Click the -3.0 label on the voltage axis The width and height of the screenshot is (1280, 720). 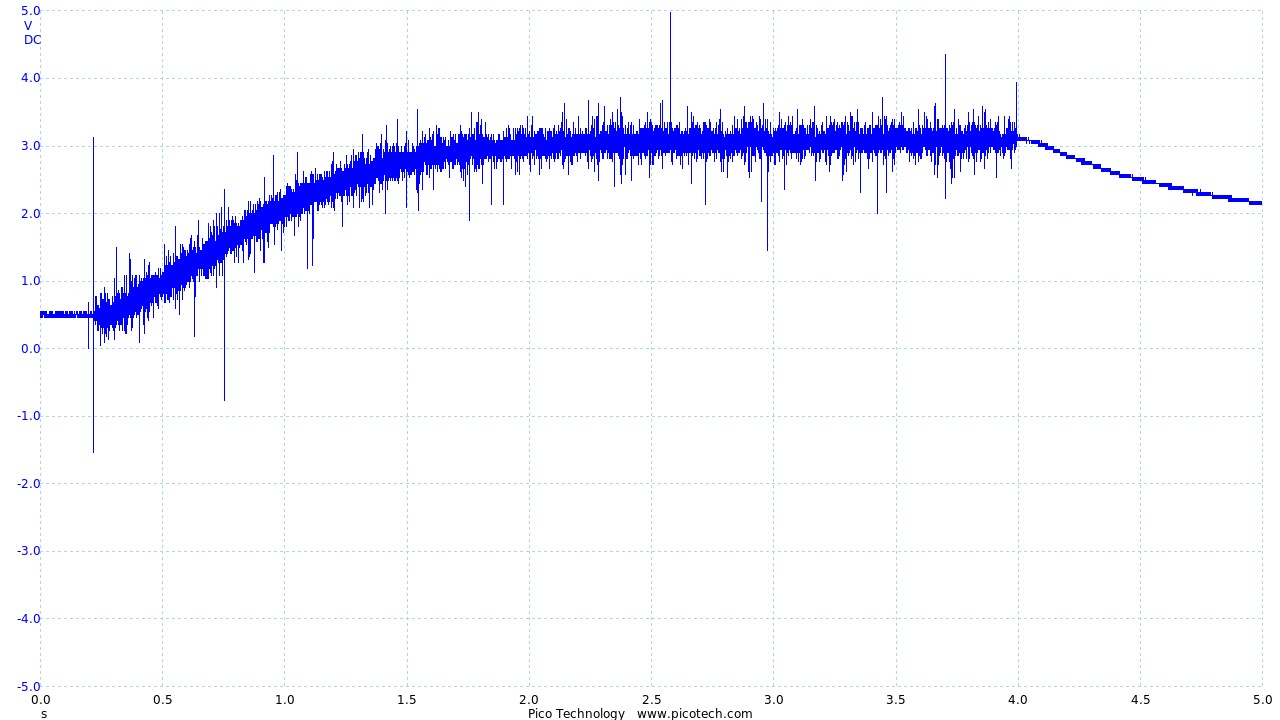pyautogui.click(x=28, y=551)
